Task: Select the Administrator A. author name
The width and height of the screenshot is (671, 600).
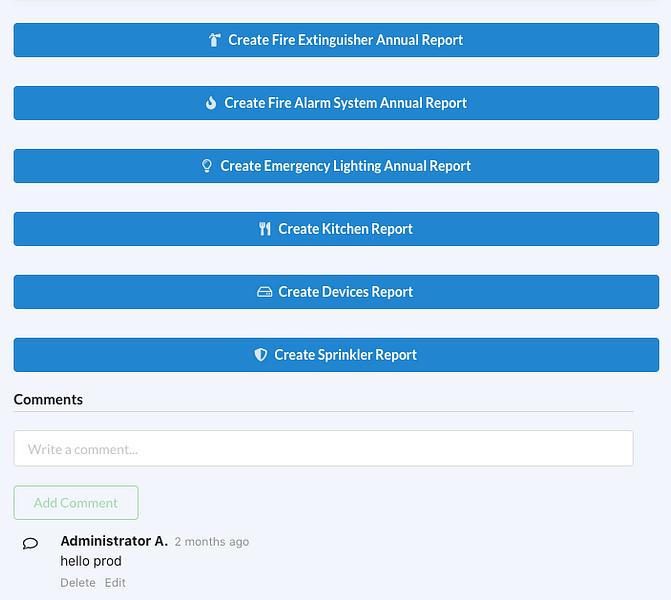Action: tap(114, 541)
